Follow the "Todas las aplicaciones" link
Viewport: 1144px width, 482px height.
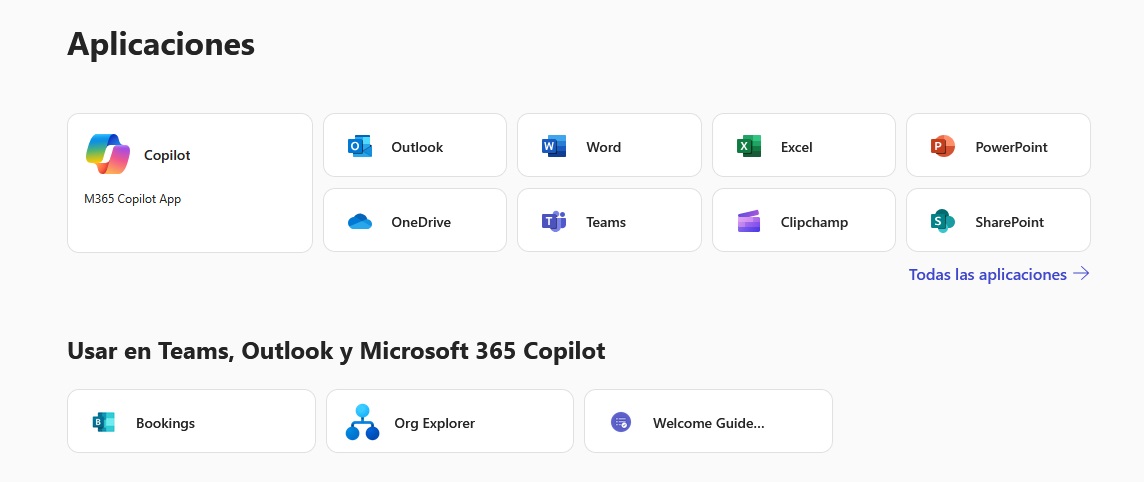point(987,274)
